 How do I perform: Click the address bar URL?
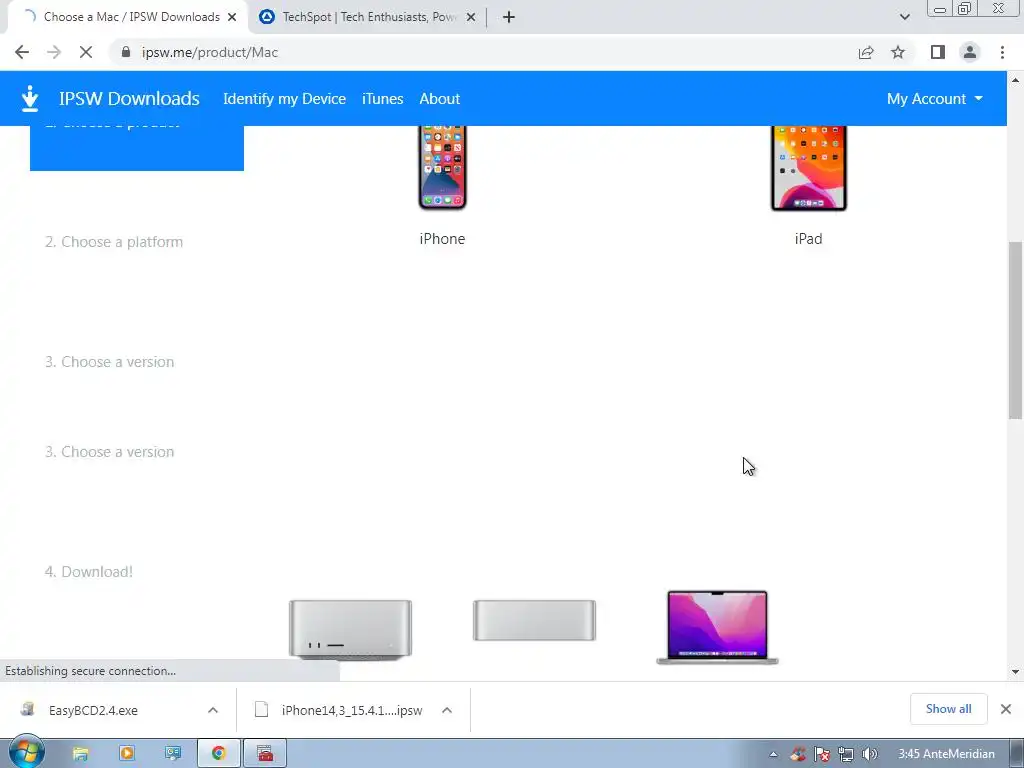[210, 52]
